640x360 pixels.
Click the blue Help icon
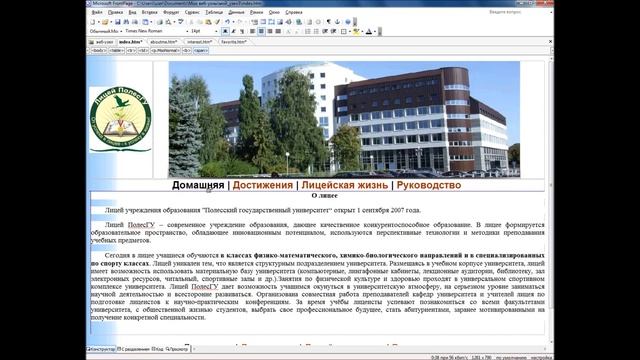[x=348, y=22]
